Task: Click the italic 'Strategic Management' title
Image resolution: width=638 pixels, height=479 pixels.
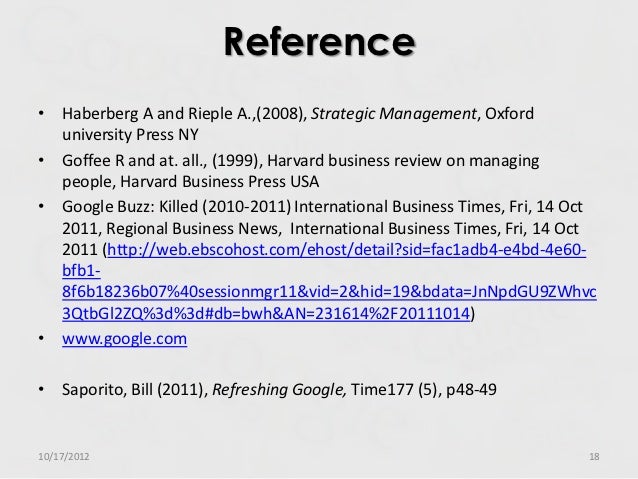Action: point(393,114)
